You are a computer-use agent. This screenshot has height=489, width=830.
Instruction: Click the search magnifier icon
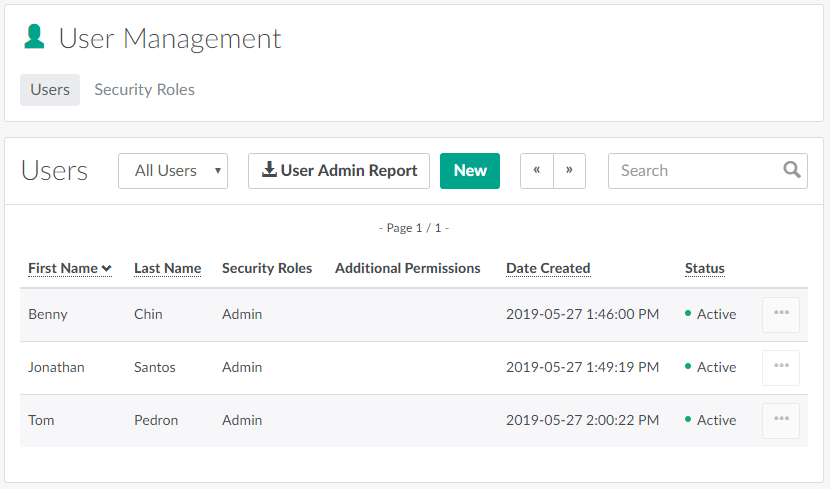792,170
